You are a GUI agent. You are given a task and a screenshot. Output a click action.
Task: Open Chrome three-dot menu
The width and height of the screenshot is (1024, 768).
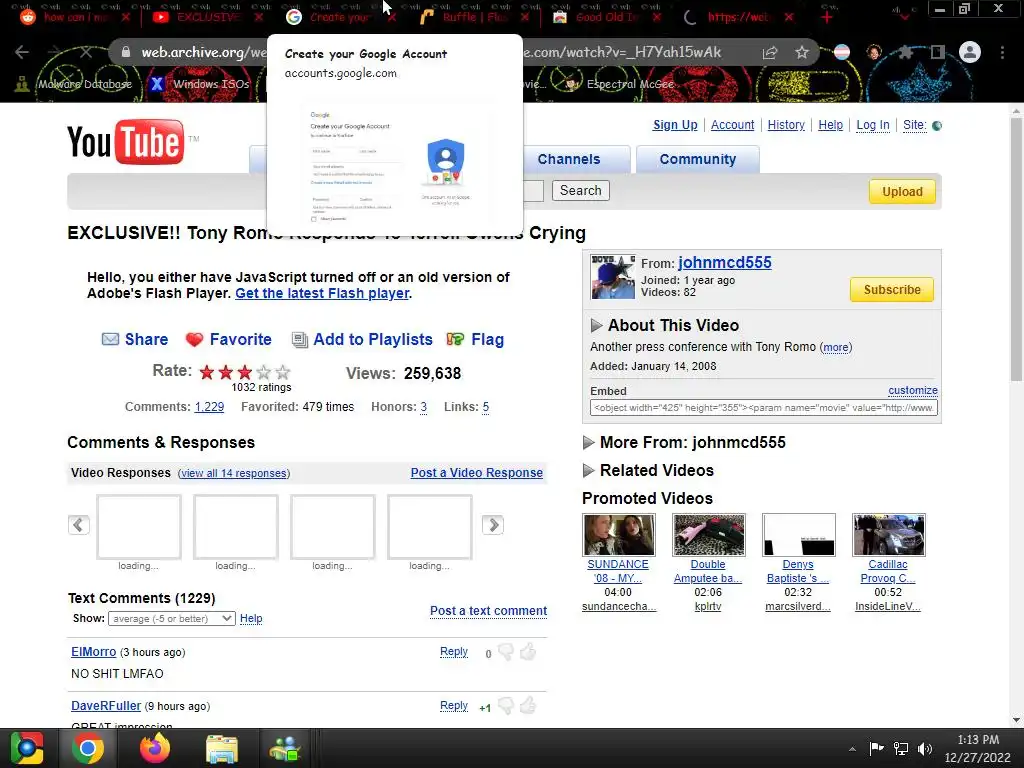pyautogui.click(x=1002, y=52)
